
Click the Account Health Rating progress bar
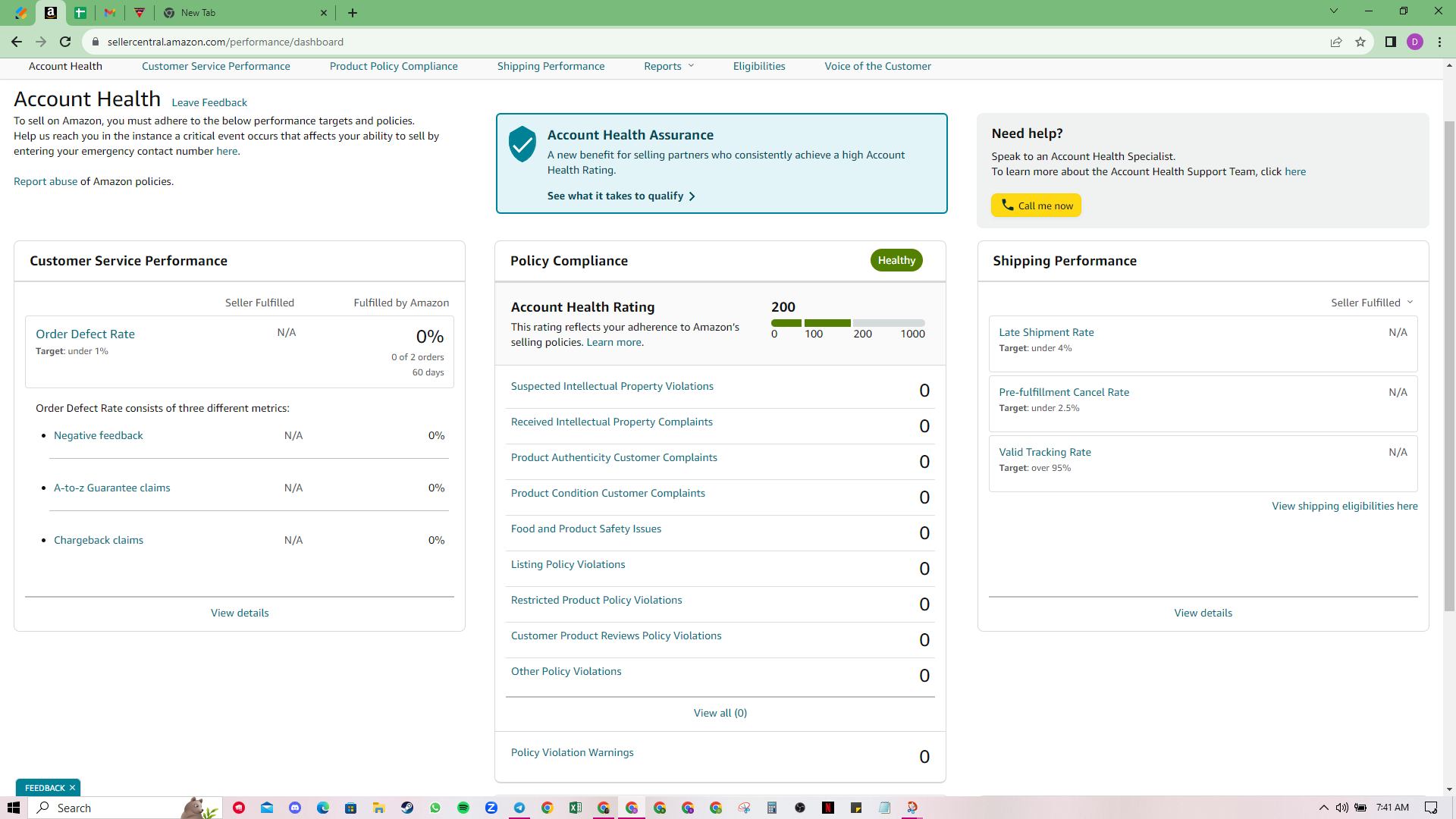pos(848,323)
